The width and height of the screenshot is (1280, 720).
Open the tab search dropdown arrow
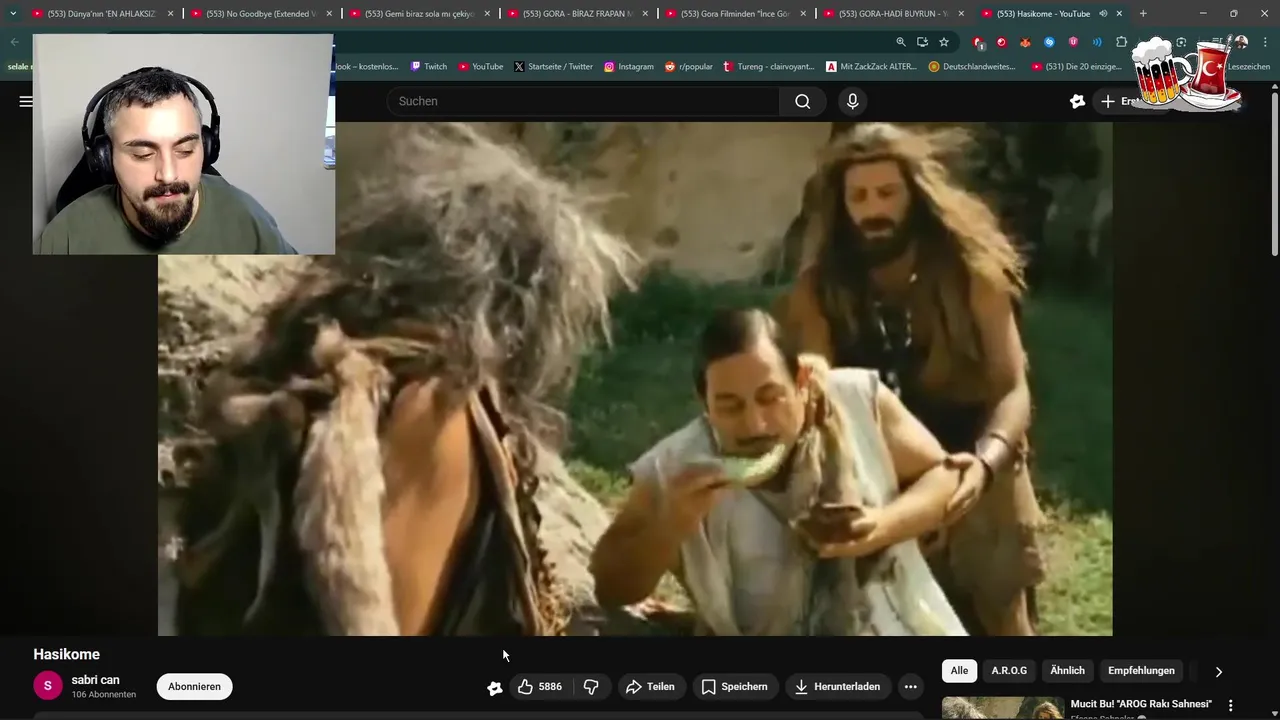coord(13,14)
